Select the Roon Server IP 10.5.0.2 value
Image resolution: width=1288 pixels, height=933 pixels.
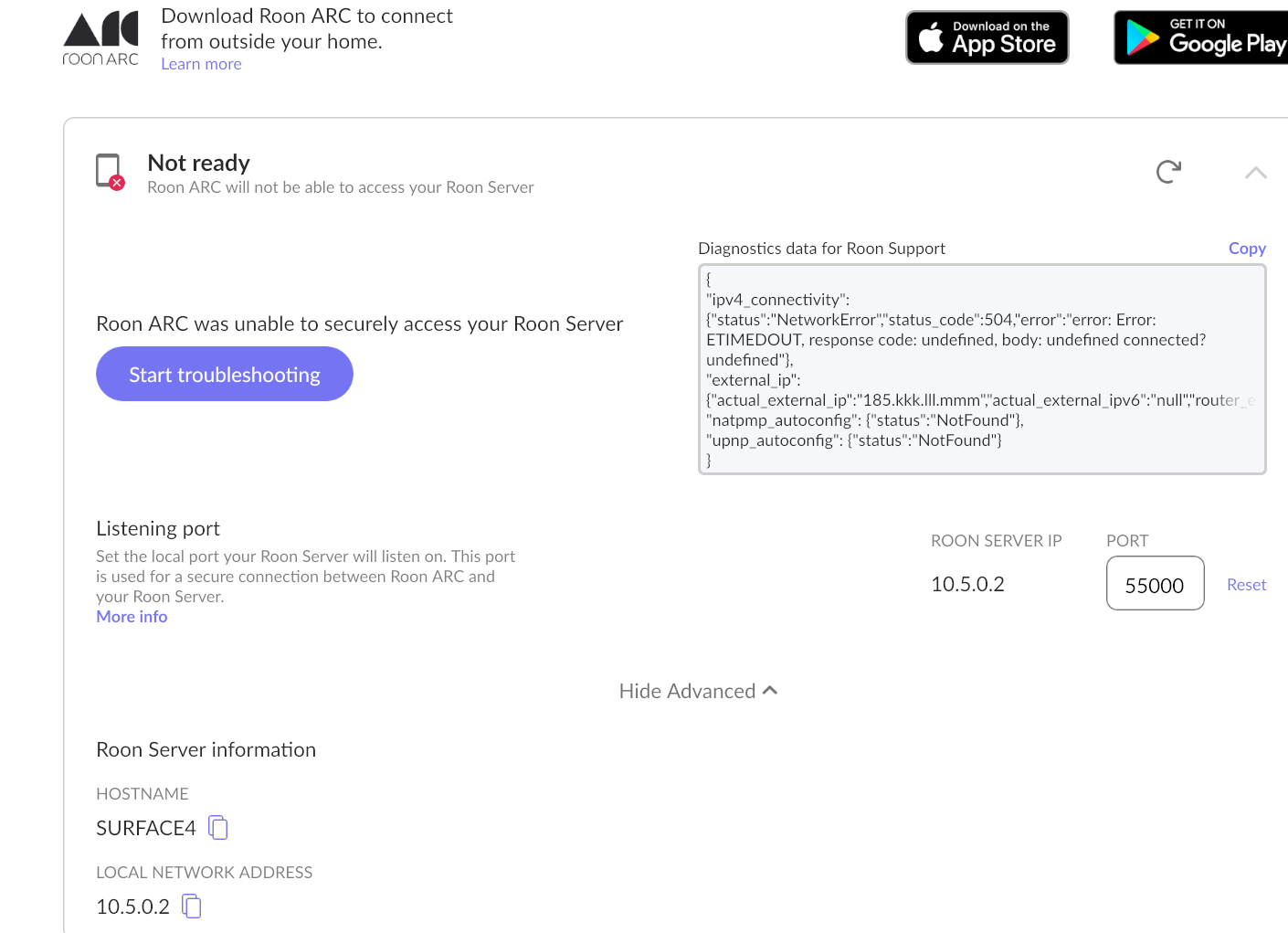tap(967, 584)
